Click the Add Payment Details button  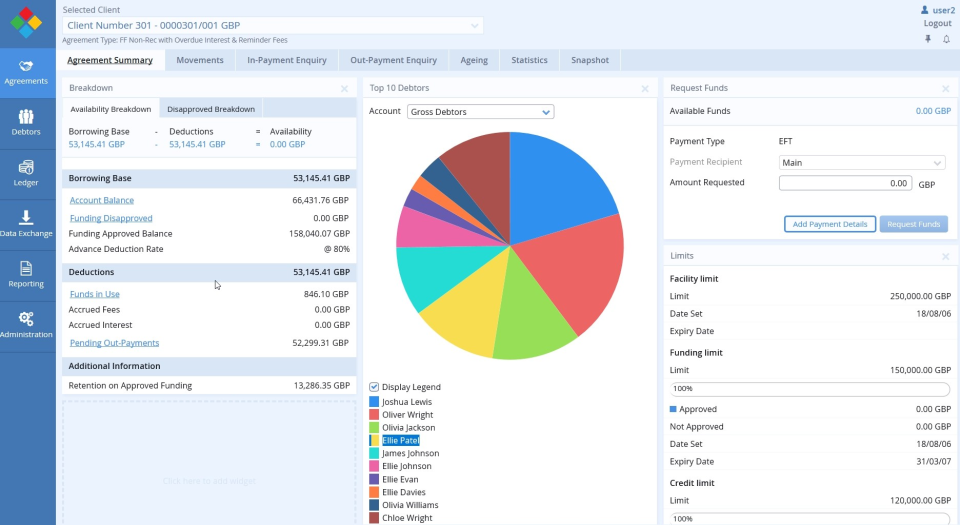tap(829, 224)
